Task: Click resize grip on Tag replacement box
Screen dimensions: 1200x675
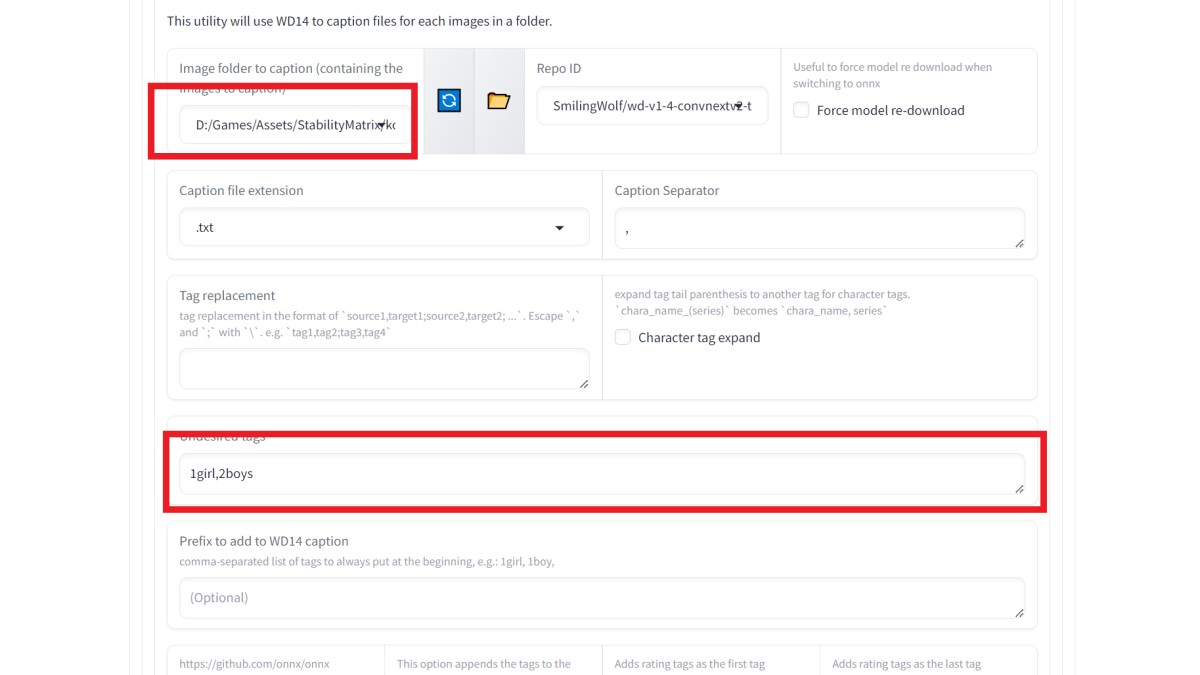Action: pos(583,383)
